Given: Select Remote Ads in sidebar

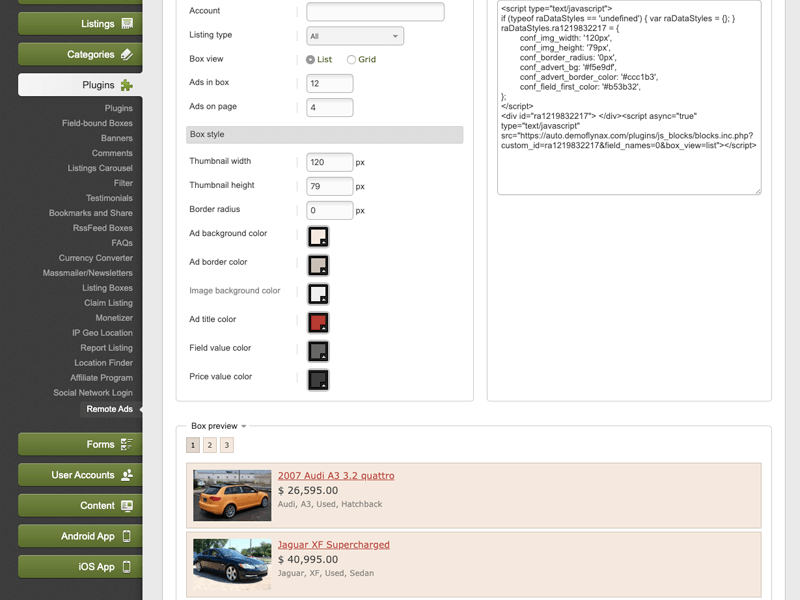Looking at the screenshot, I should point(109,409).
